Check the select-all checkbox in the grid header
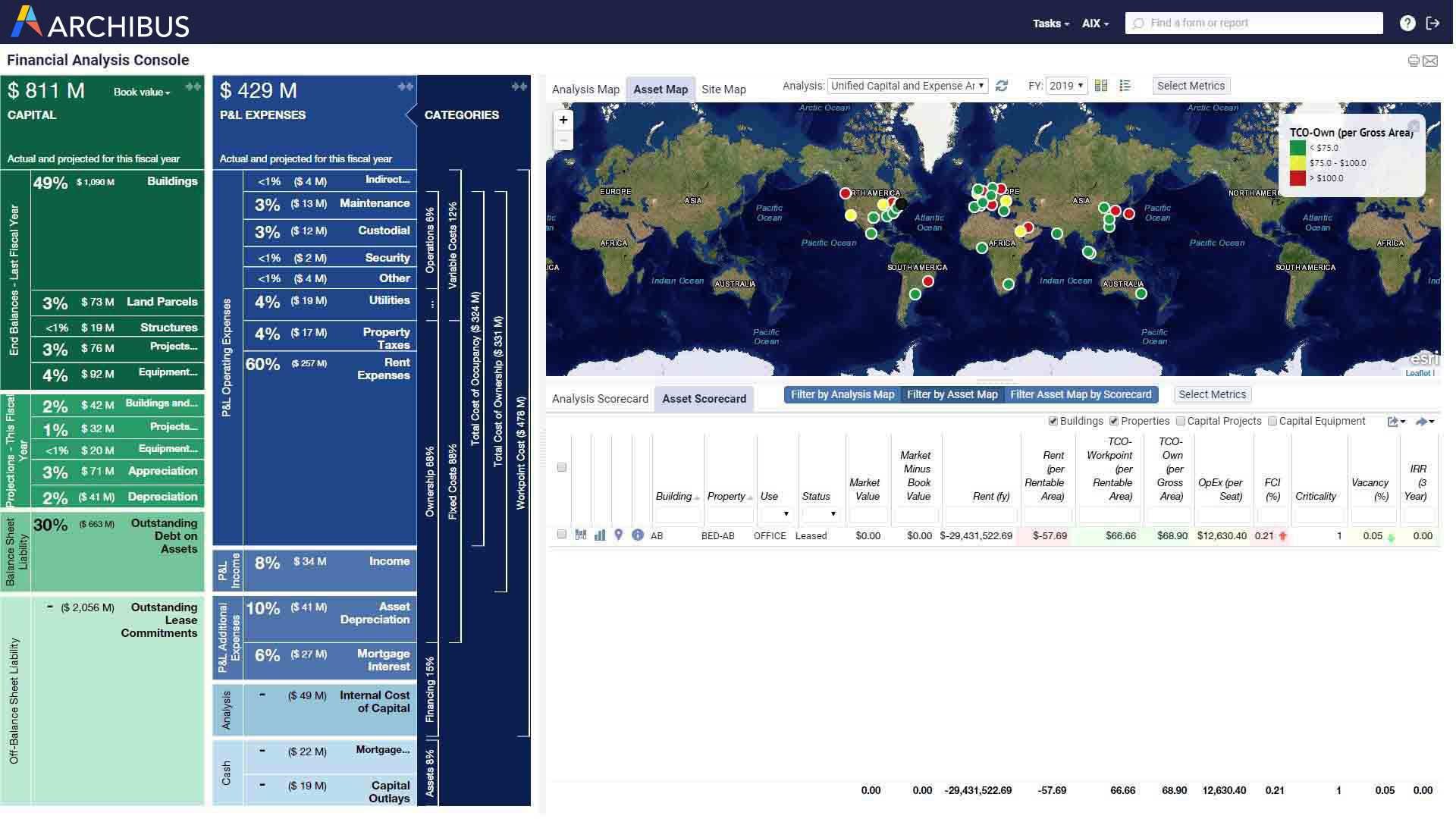 pos(562,468)
